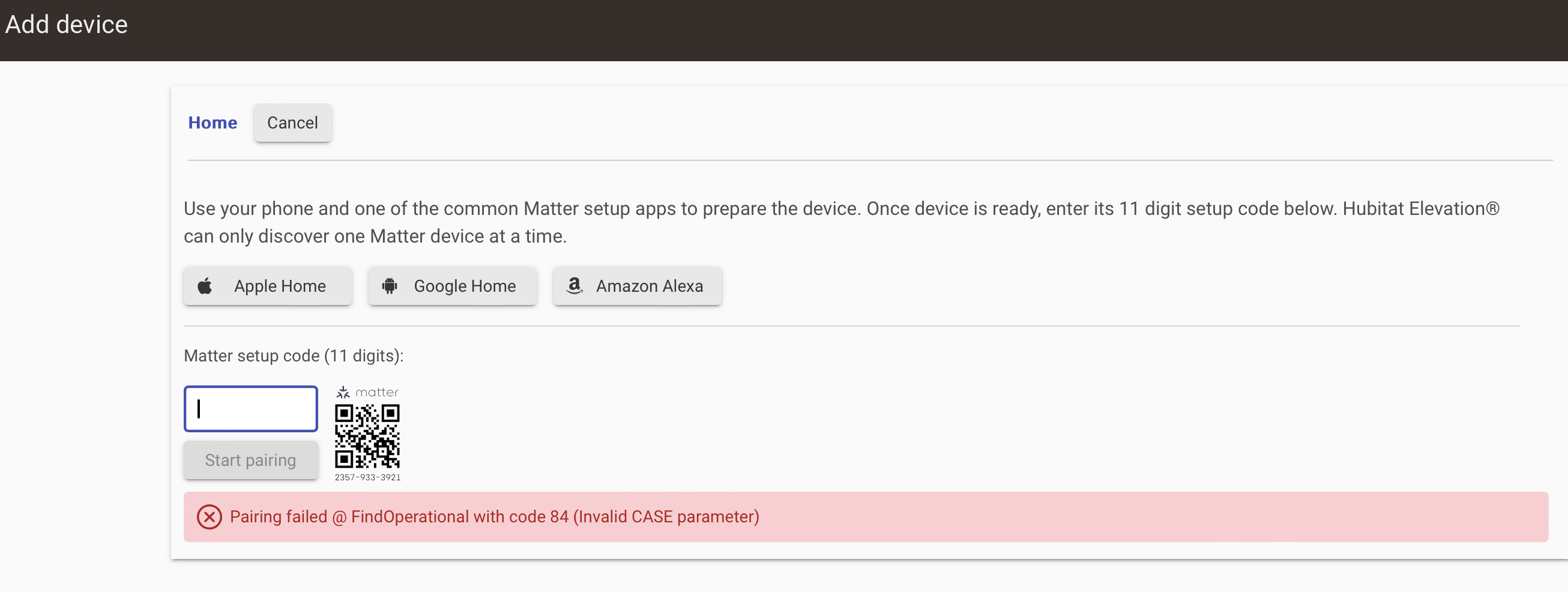Click the dark header bar
Screen dimensions: 1568x592
pos(784,31)
